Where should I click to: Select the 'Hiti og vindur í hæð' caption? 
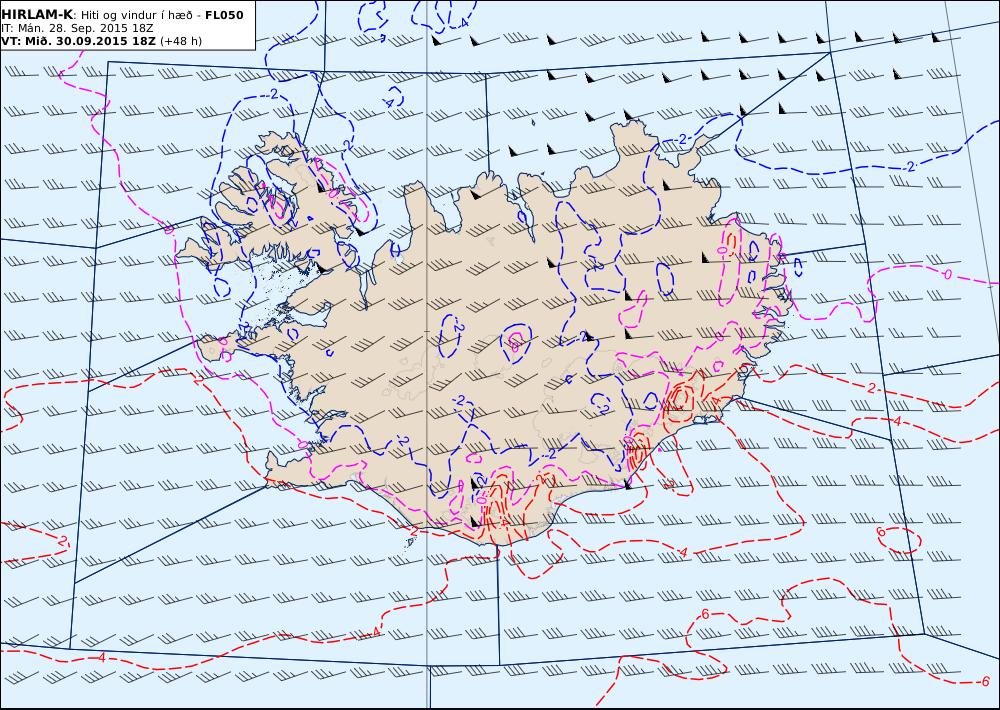[136, 15]
